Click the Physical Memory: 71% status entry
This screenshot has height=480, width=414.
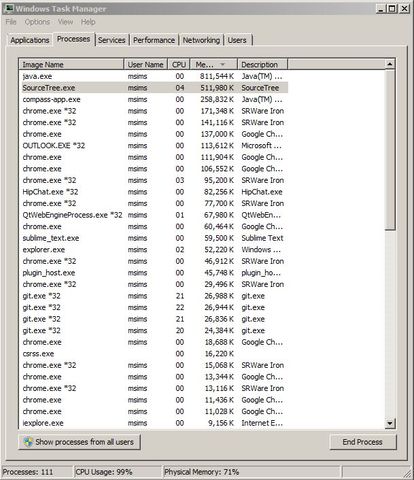tap(202, 472)
